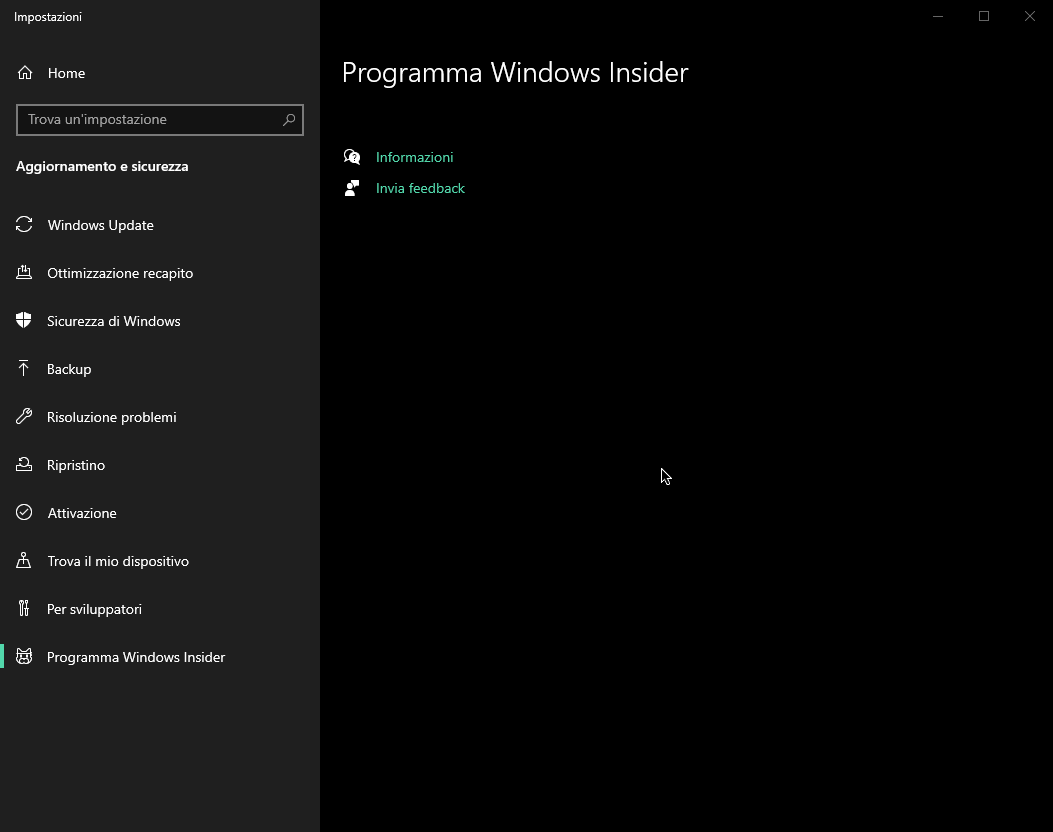Close the Impostazioni window
Viewport: 1053px width, 832px height.
(1029, 16)
